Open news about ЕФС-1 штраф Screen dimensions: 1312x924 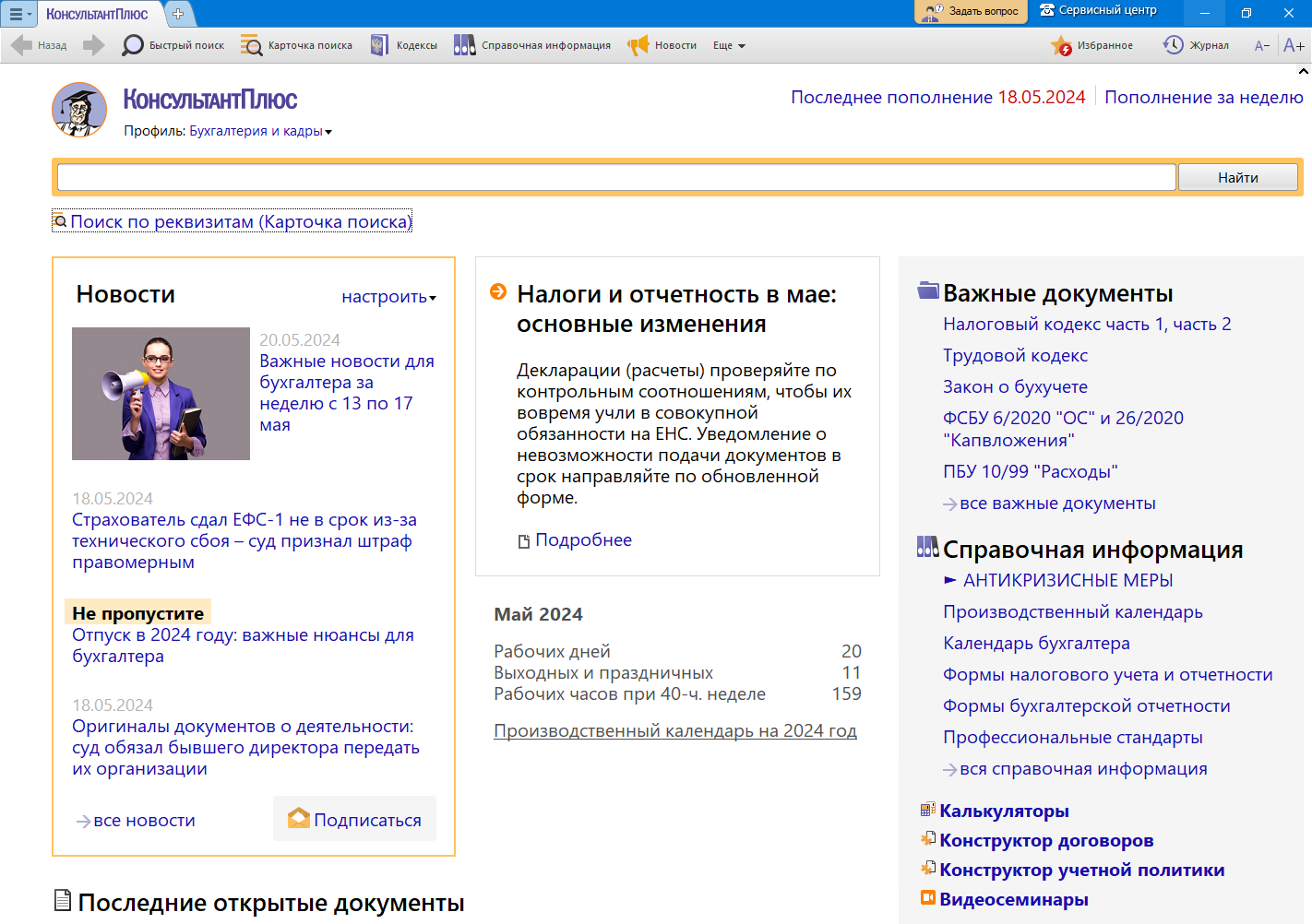pos(245,541)
